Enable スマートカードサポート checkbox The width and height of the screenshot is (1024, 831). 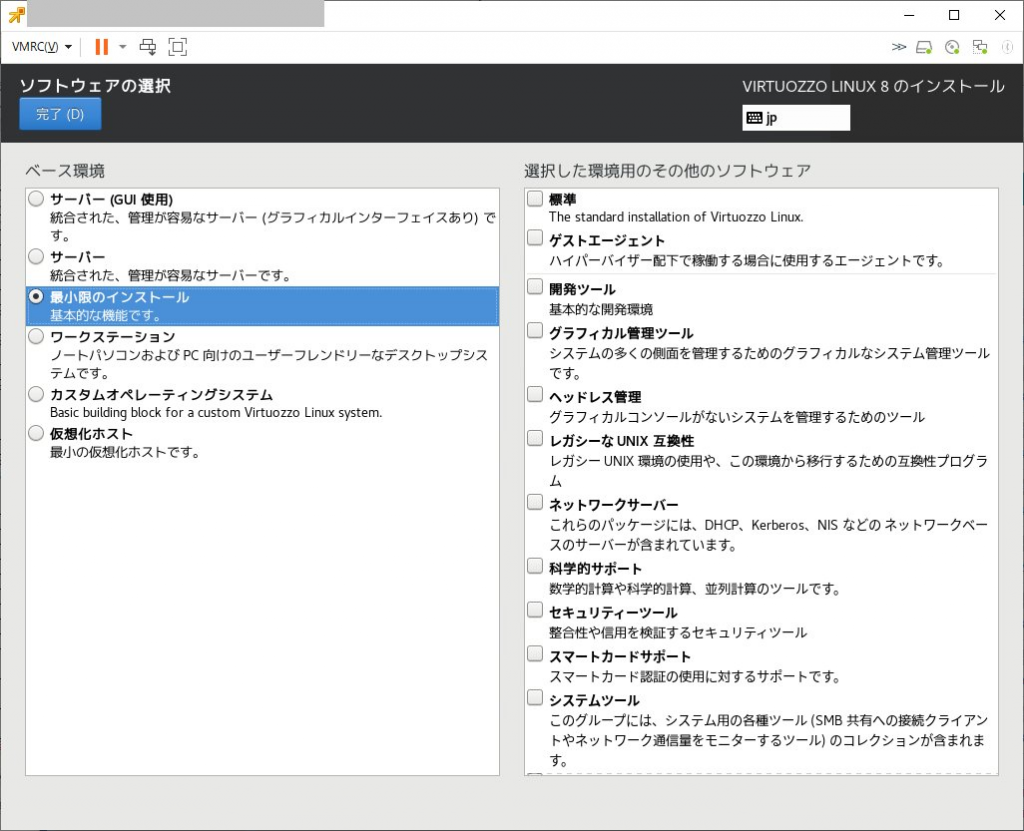click(535, 654)
